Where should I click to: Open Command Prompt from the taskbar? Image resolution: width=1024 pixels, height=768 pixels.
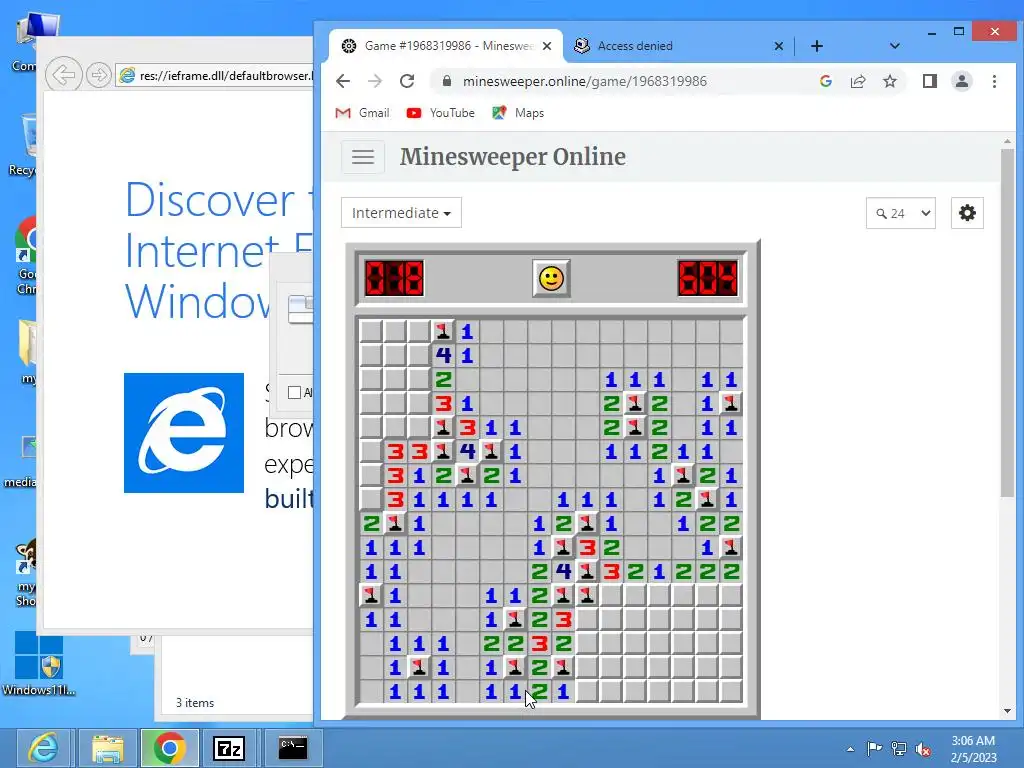[293, 748]
